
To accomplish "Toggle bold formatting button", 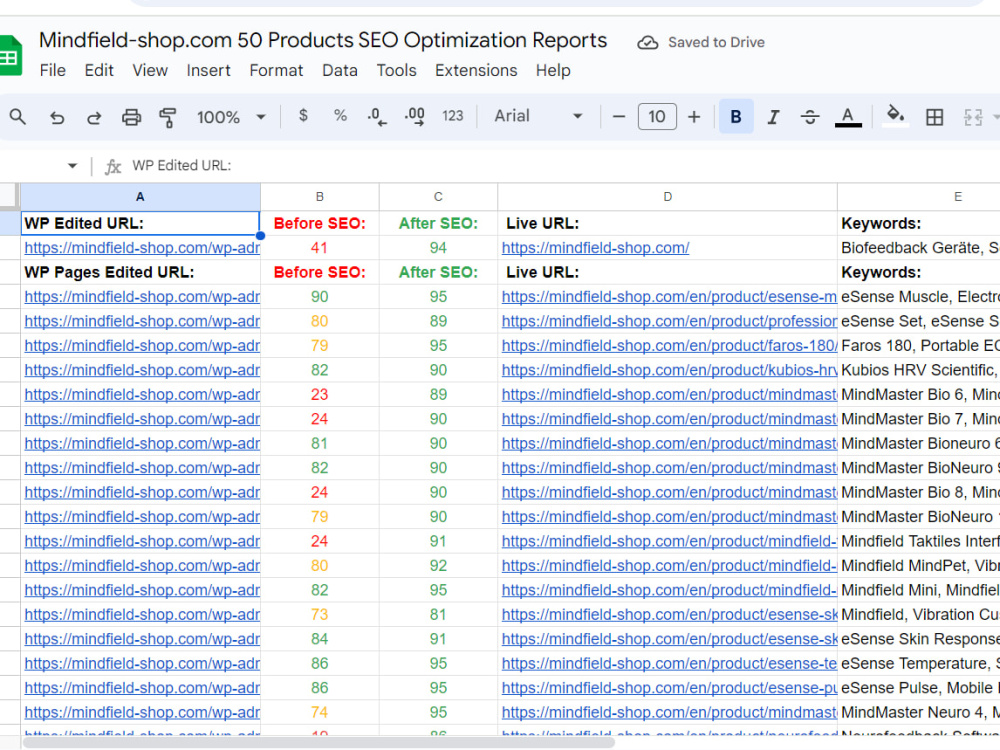I will point(736,117).
